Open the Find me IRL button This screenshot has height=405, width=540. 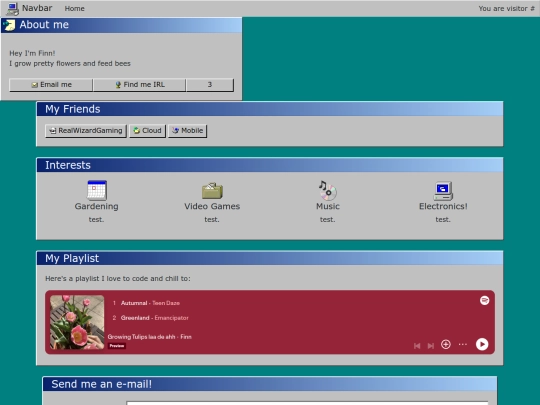(139, 85)
